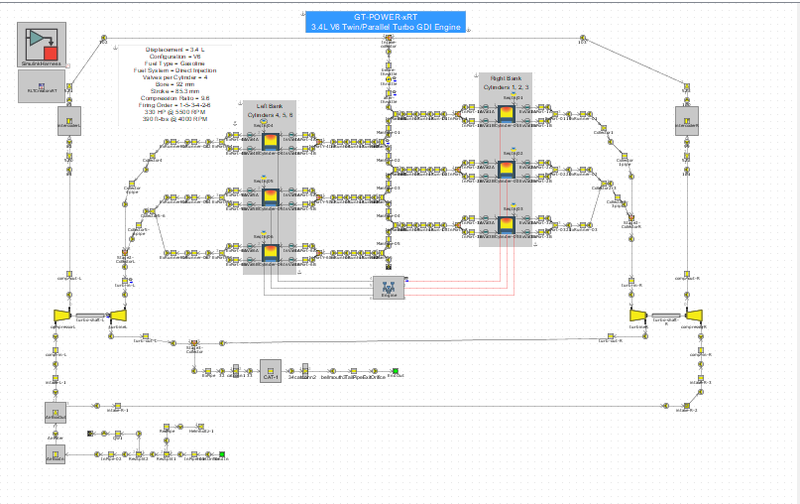
Task: Open the CAT-1 catalyst block
Action: tap(270, 371)
